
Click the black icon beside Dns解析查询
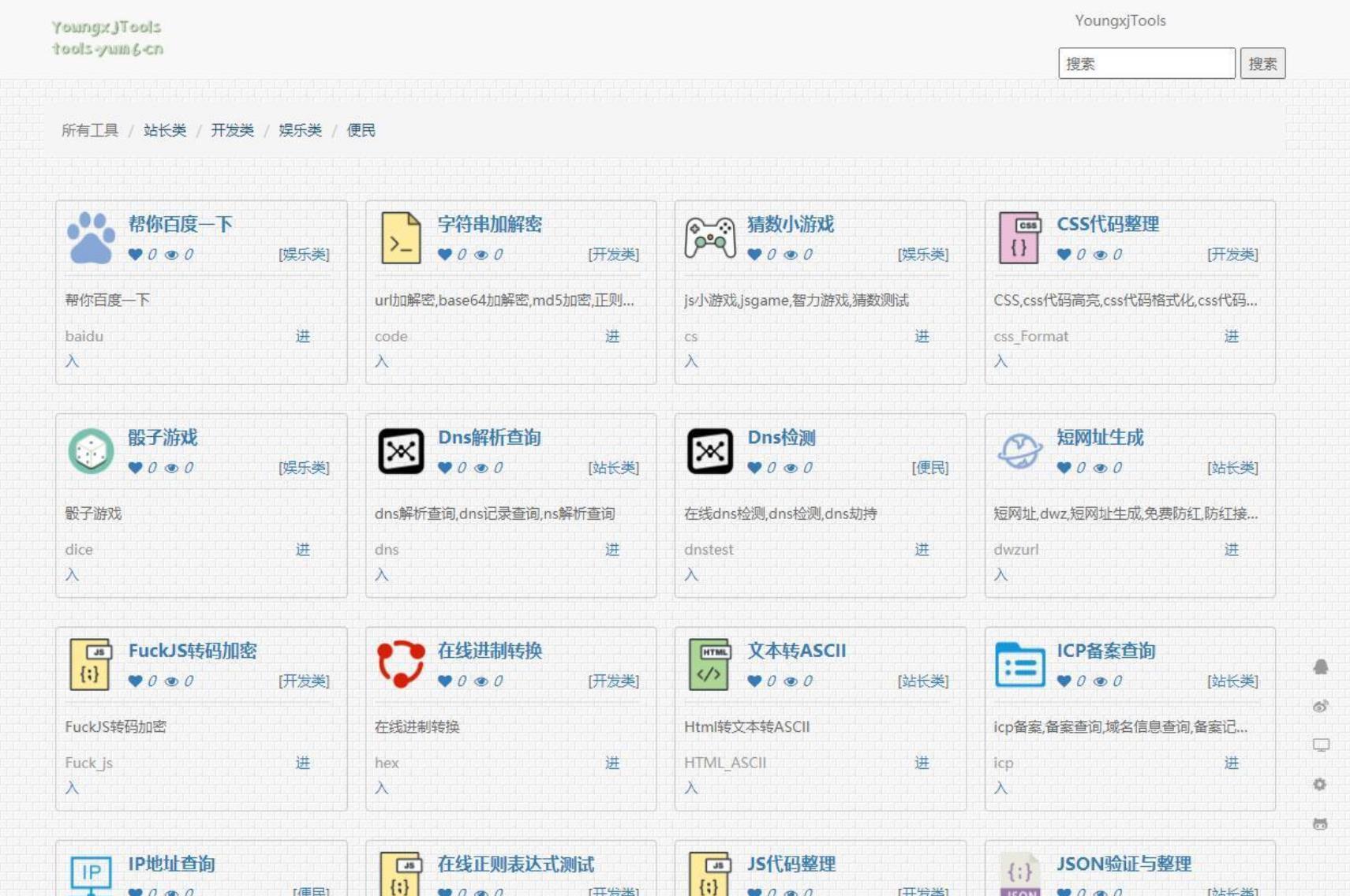click(x=401, y=451)
